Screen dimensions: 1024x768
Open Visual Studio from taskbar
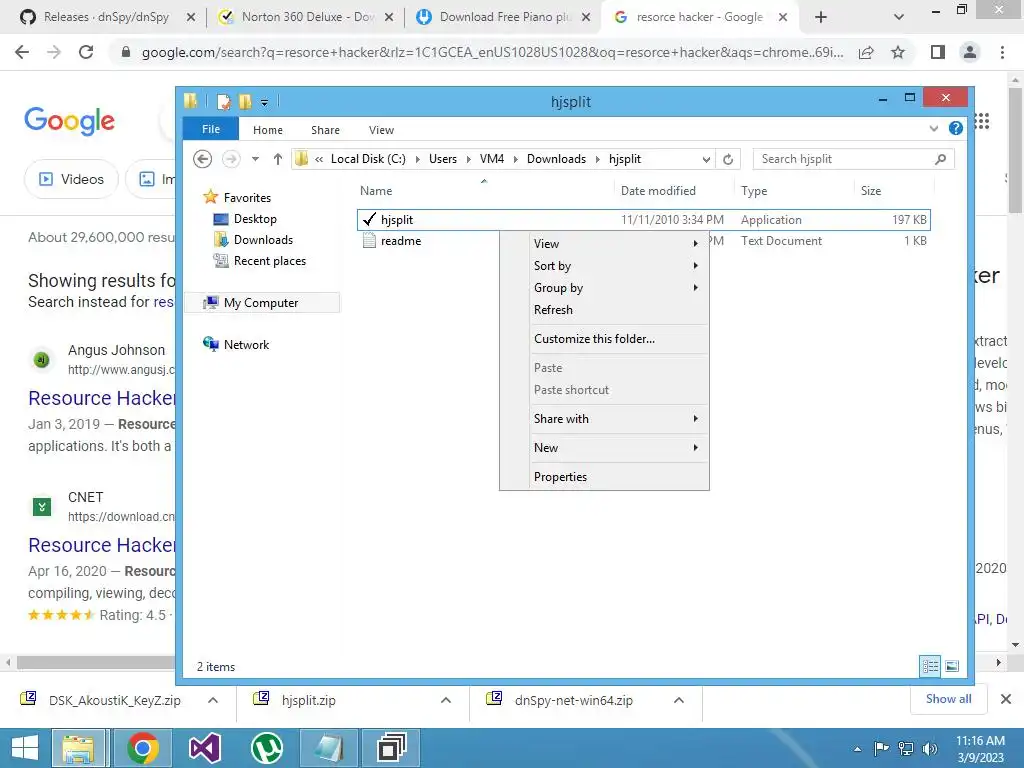click(205, 748)
